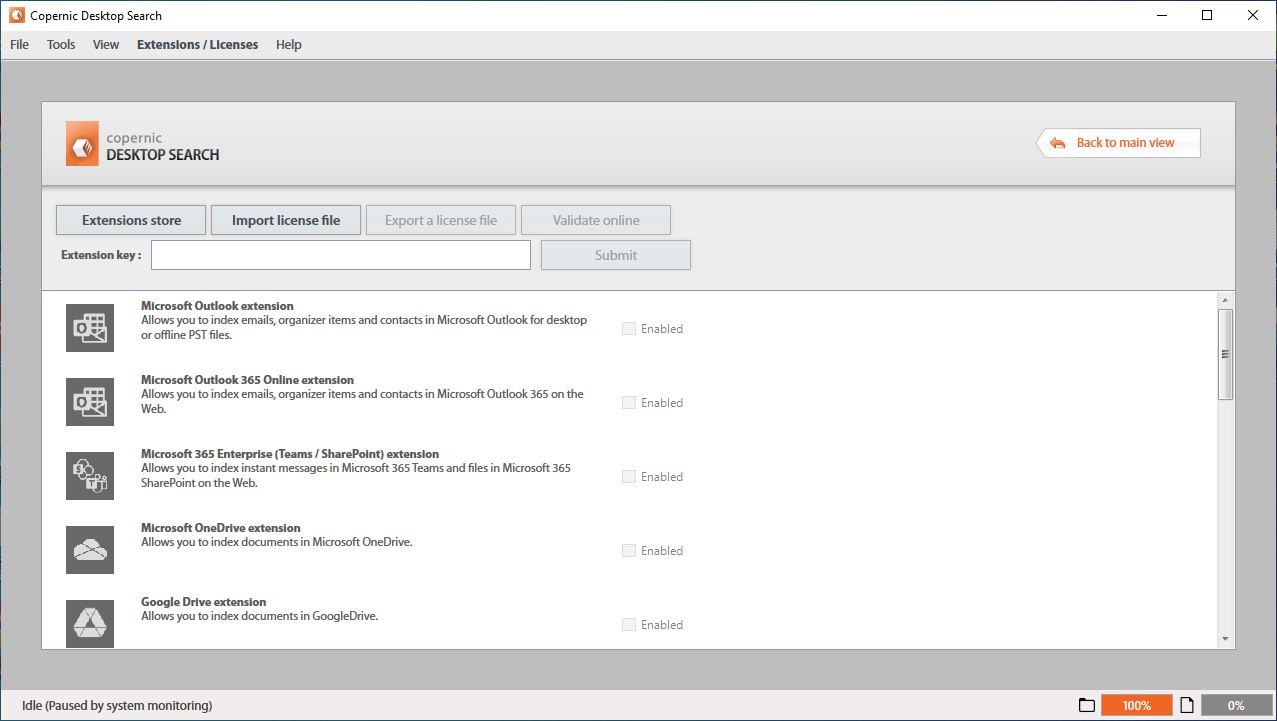This screenshot has width=1277, height=721.
Task: Click 'Allows you to index documents in GoogleDrive.' text
Action: pos(259,616)
